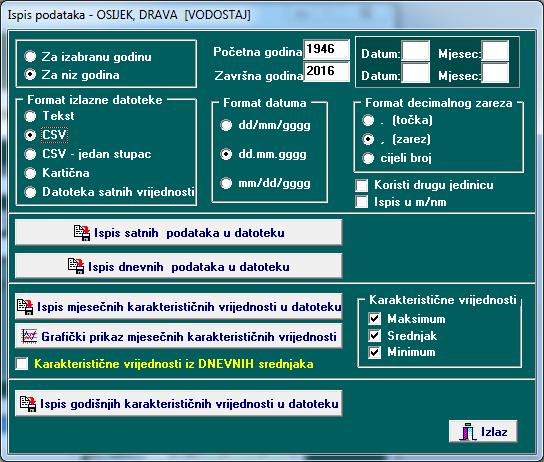
Task: Export yearly characteristic values to file
Action: point(178,403)
